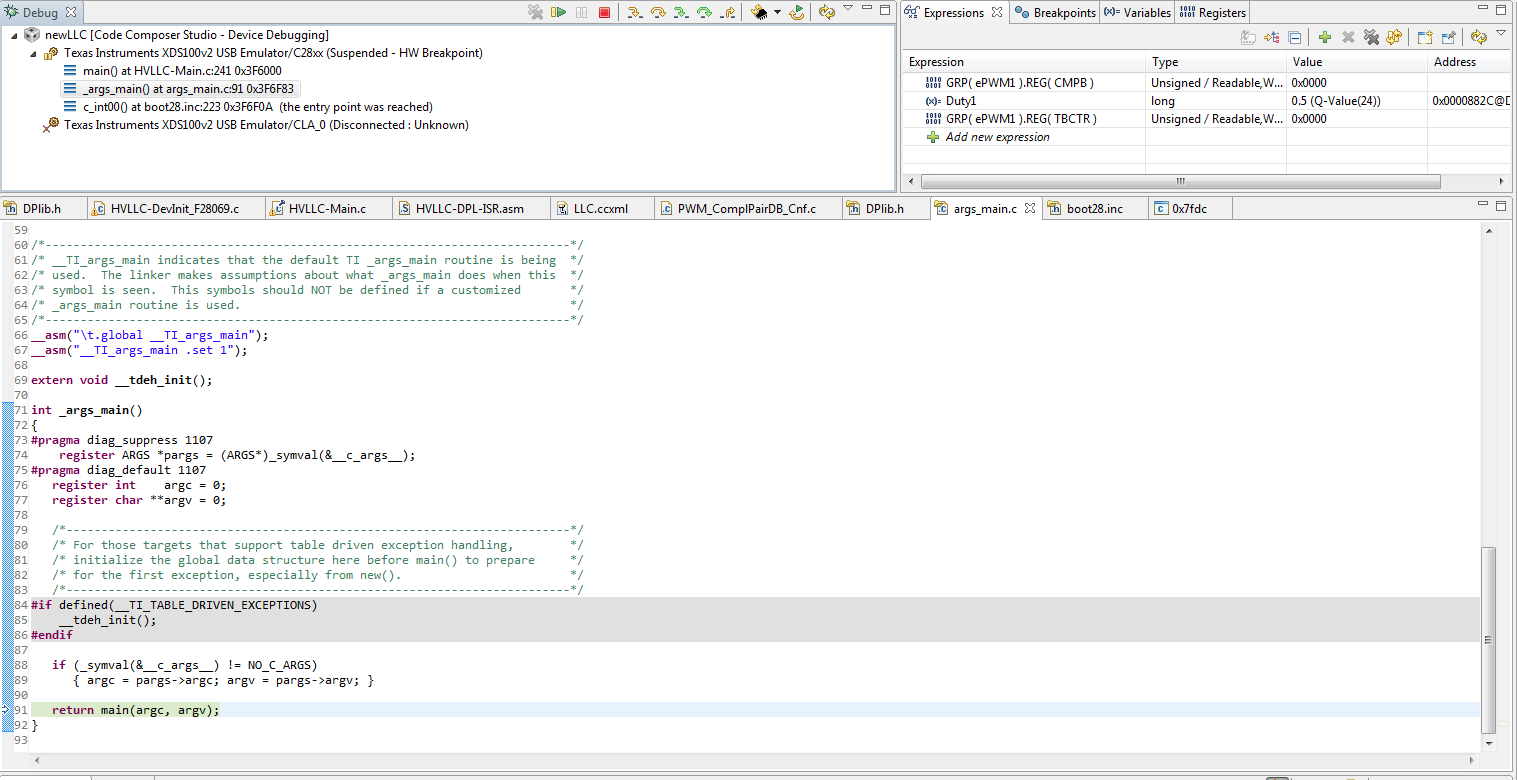Click the Restart icon in Debug toolbar

pos(797,12)
